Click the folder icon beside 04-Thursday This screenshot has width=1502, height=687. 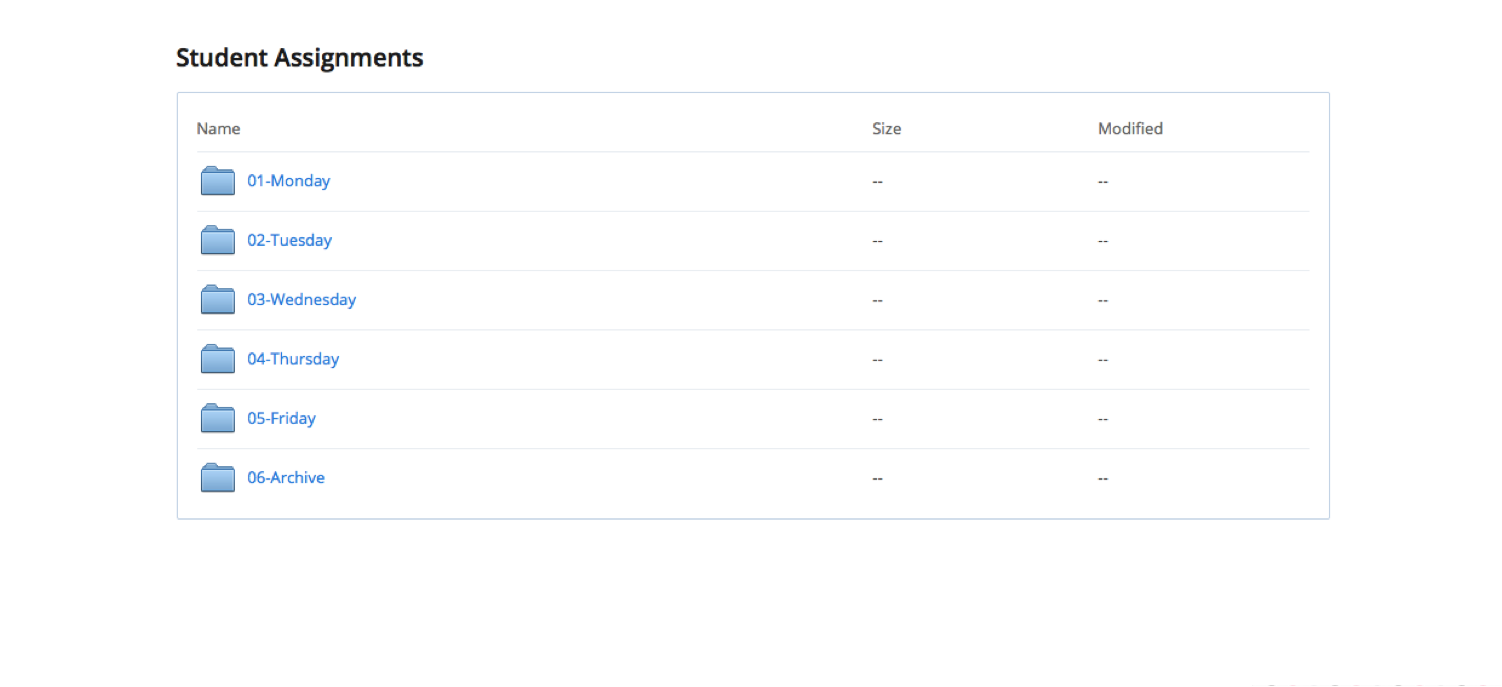pyautogui.click(x=218, y=359)
